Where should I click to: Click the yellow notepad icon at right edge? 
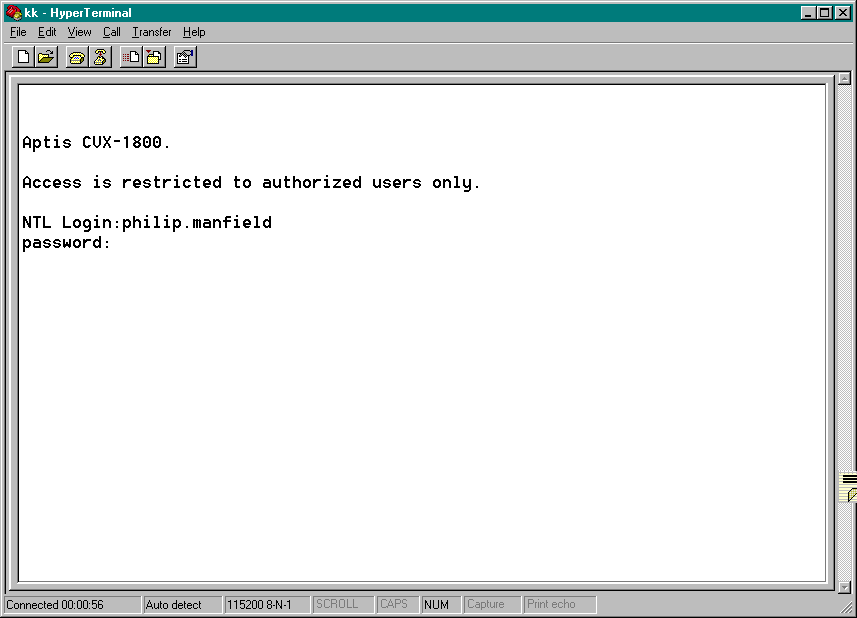tap(849, 487)
